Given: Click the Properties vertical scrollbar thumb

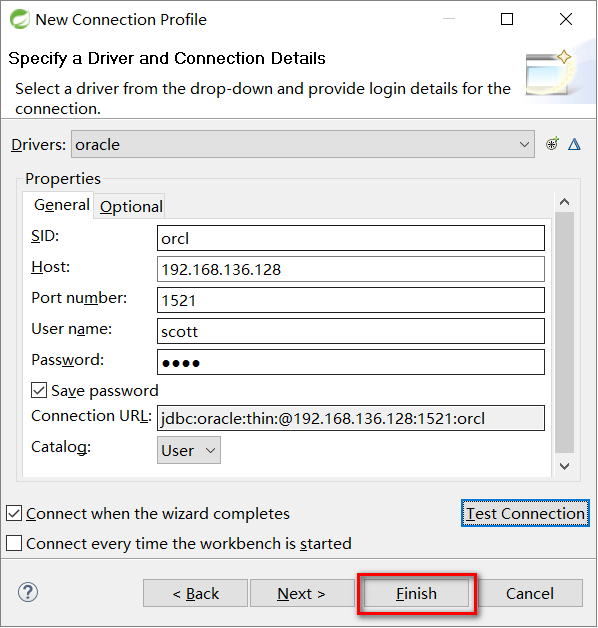Looking at the screenshot, I should pyautogui.click(x=565, y=332).
